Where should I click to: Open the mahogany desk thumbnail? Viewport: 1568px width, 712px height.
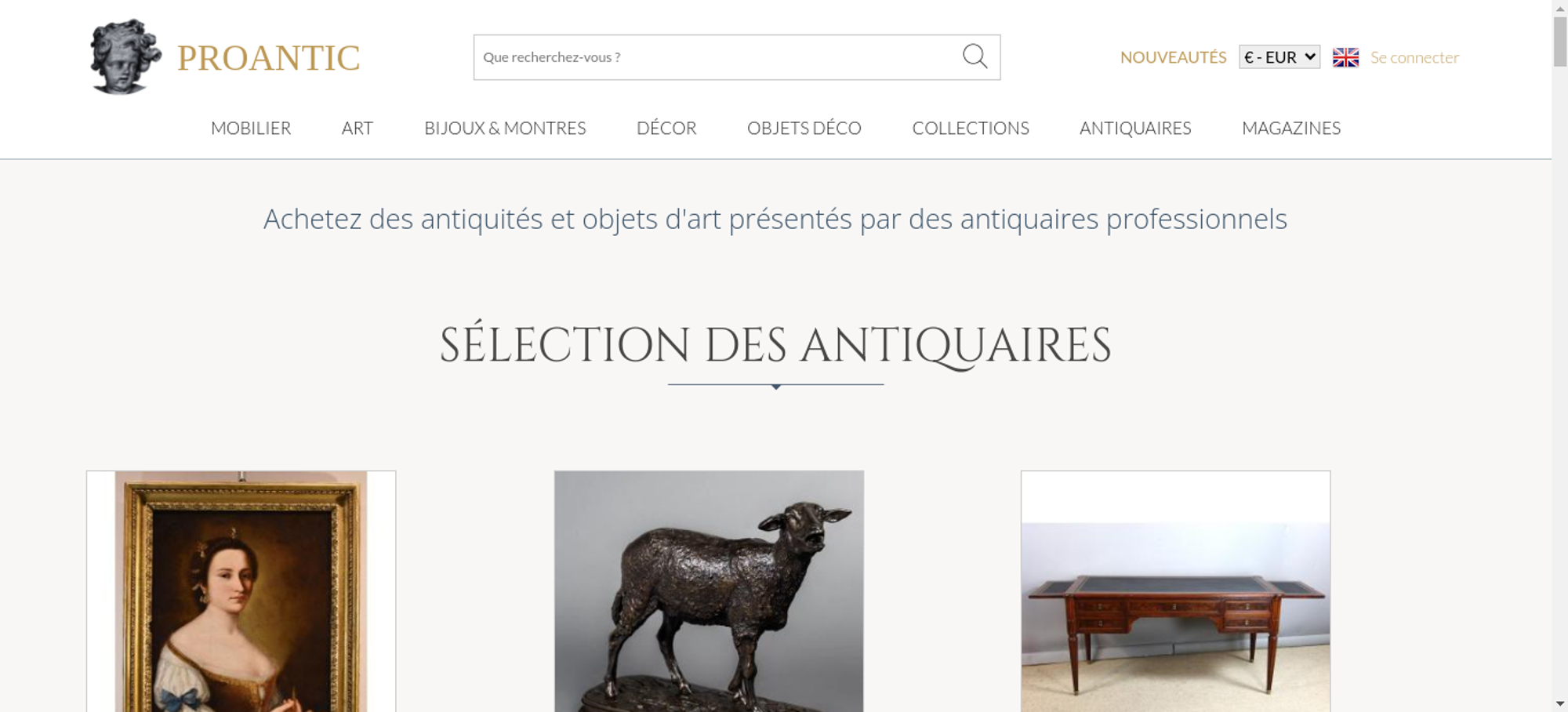coord(1175,591)
